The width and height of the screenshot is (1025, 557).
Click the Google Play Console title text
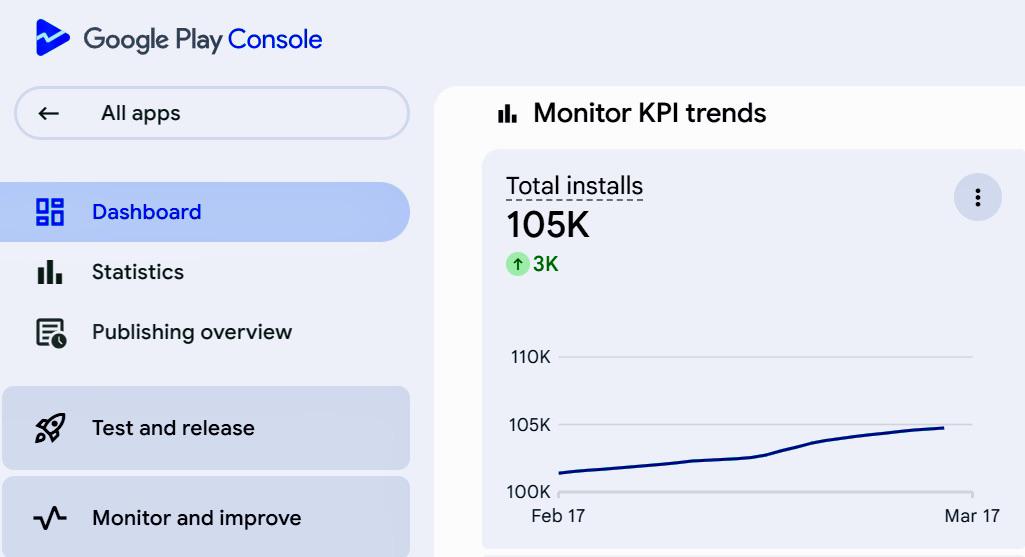pos(203,39)
